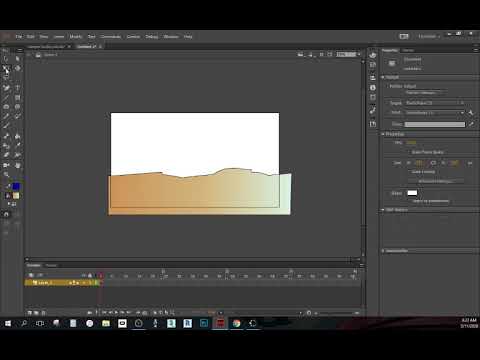Viewport: 480px width, 360px height.
Task: Click the Delete layer trash icon
Action: [x=43, y=313]
